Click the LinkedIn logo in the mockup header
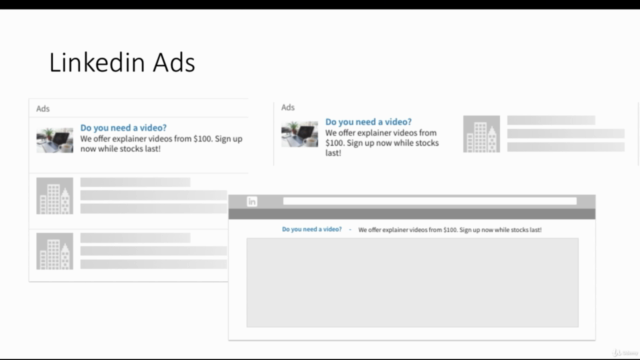640x360 pixels. pyautogui.click(x=252, y=201)
